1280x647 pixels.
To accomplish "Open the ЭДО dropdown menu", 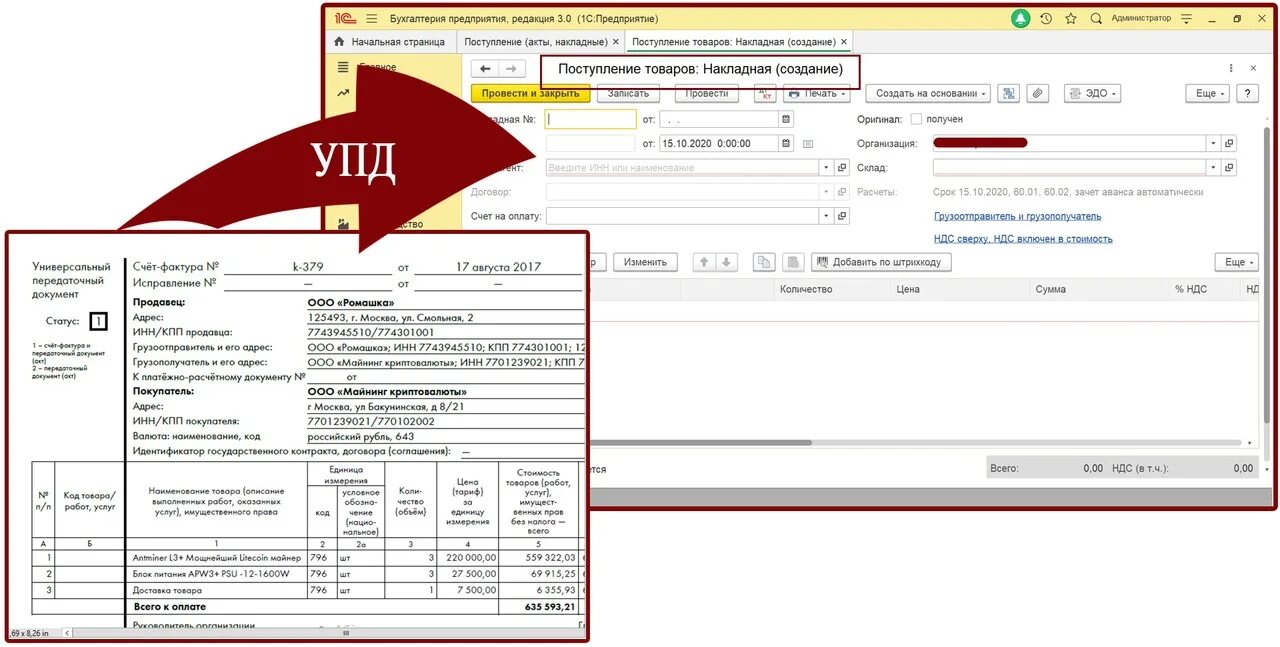I will coord(1092,93).
